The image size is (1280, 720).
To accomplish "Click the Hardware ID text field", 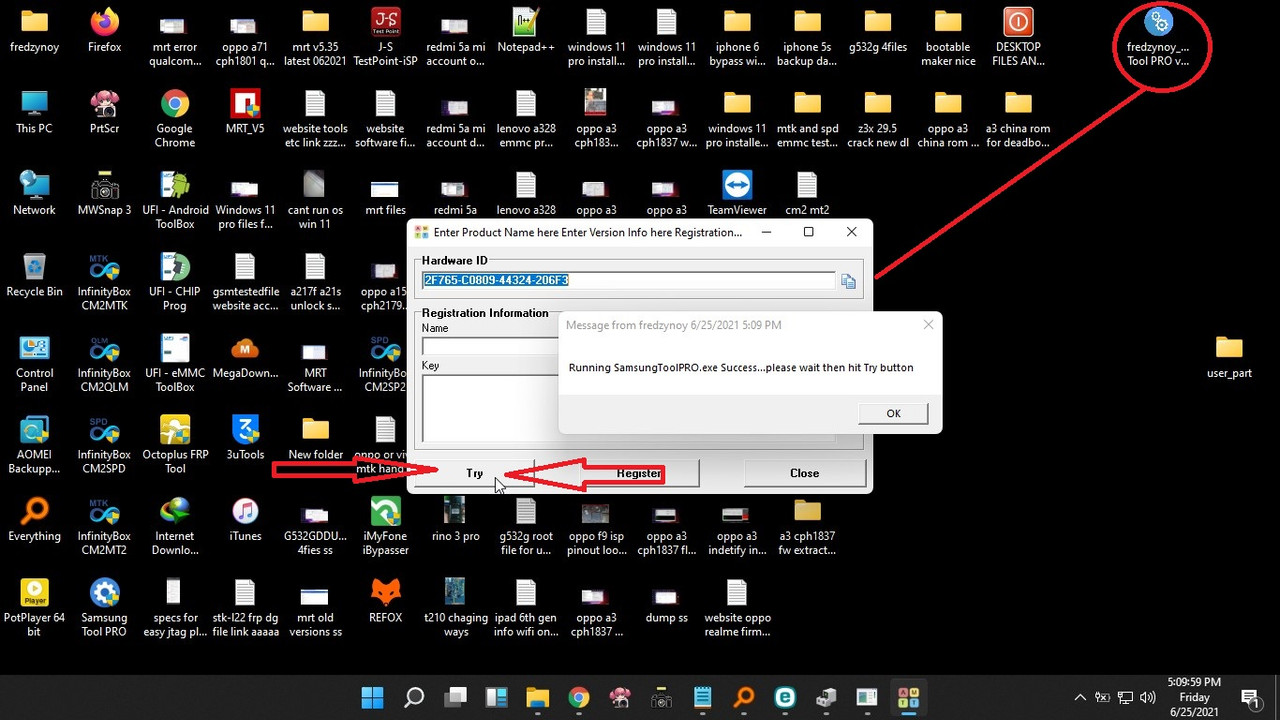I will (x=628, y=280).
